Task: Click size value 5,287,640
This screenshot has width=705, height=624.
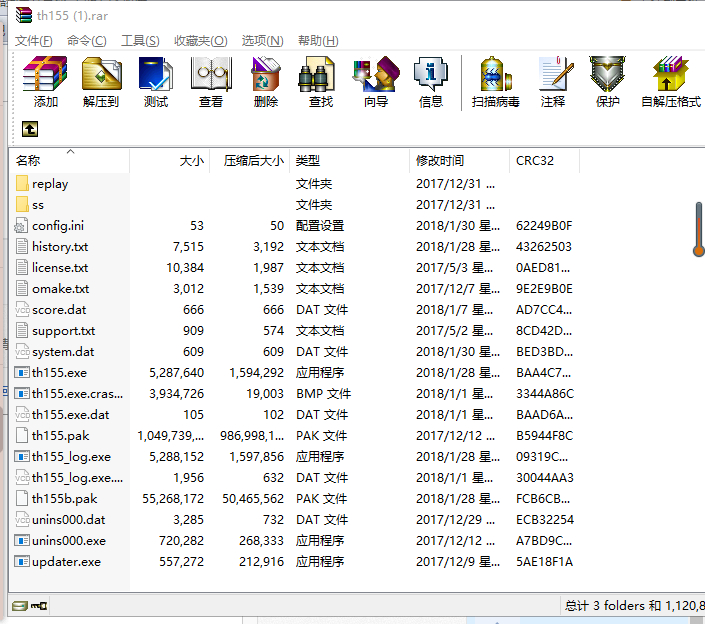Action: coord(177,373)
